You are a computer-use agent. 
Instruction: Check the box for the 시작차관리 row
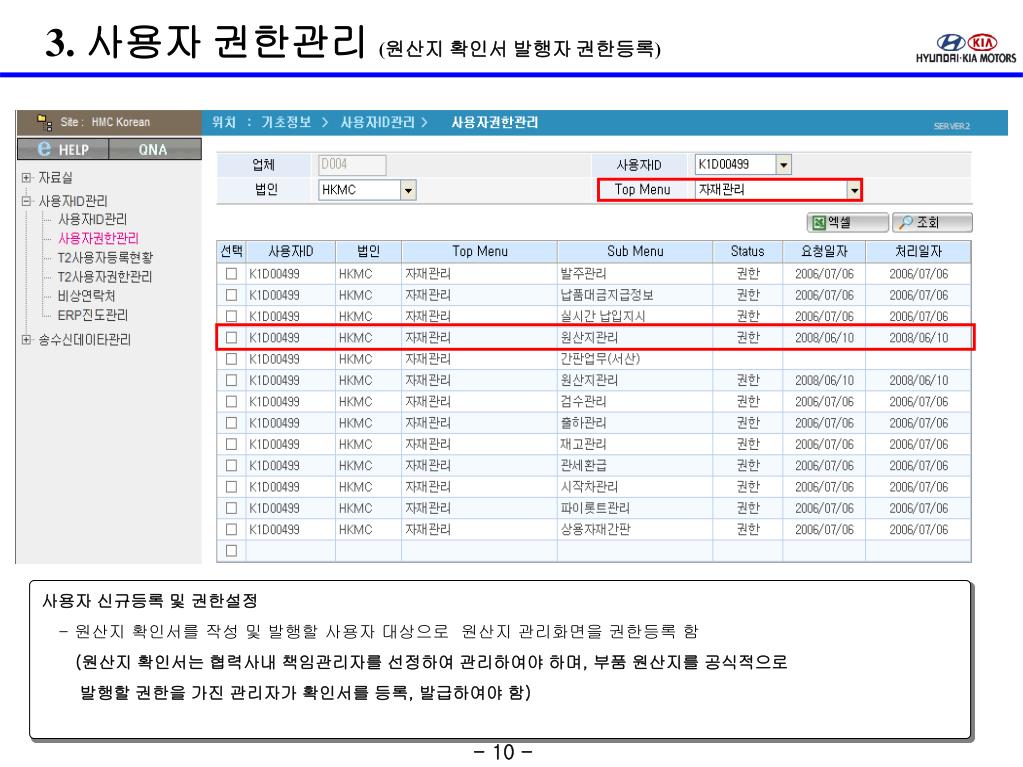[x=231, y=487]
